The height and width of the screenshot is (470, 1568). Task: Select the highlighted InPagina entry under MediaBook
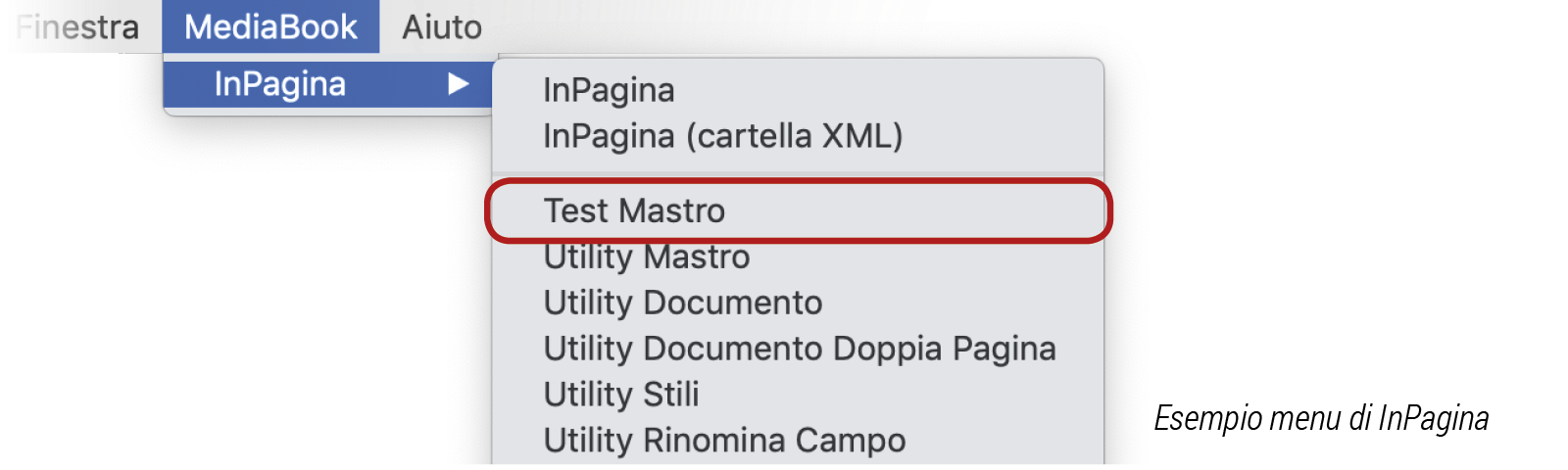click(x=280, y=84)
